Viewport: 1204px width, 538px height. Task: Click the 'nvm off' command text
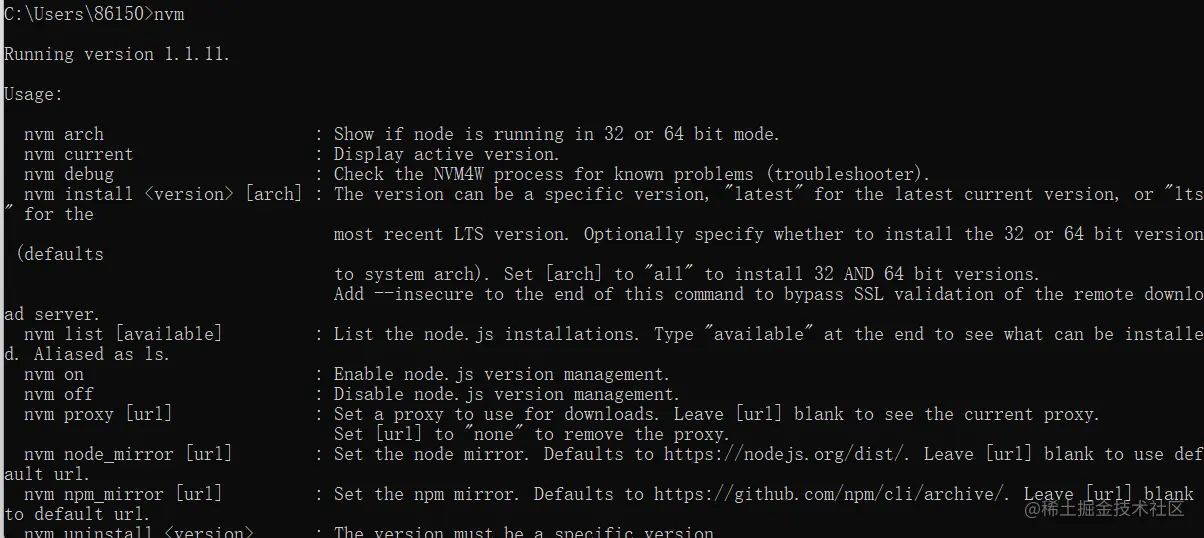(x=59, y=394)
